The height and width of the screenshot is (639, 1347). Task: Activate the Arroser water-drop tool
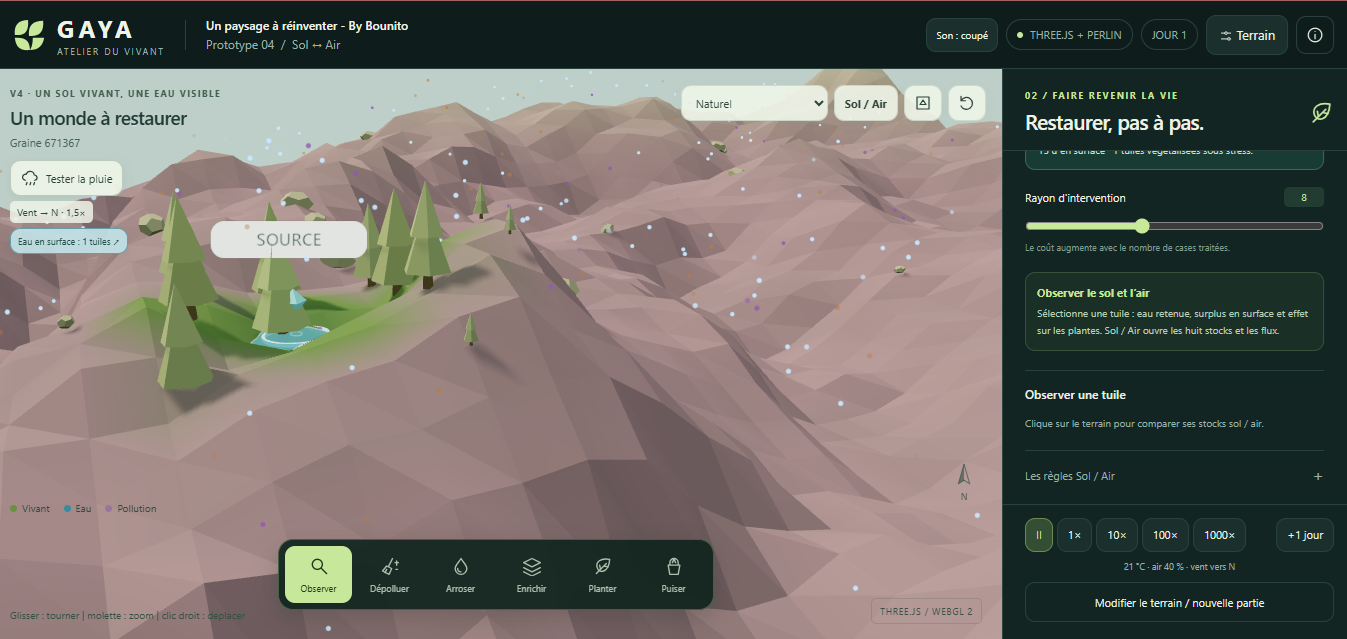pyautogui.click(x=460, y=574)
